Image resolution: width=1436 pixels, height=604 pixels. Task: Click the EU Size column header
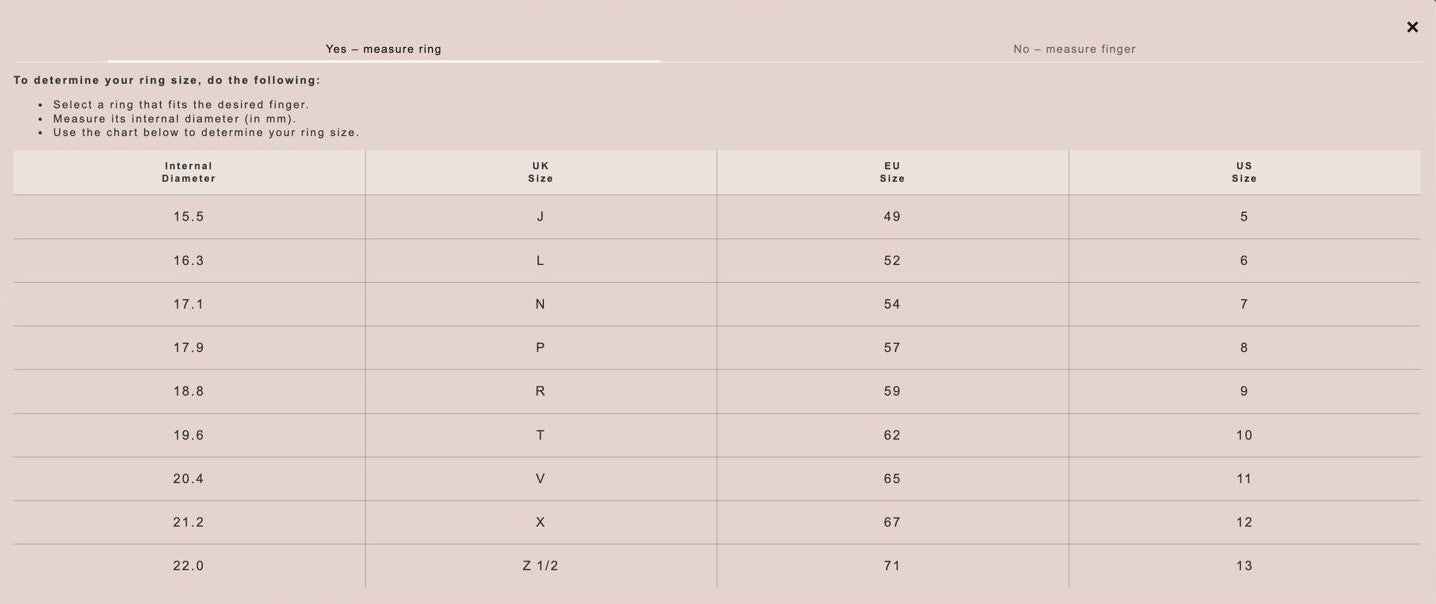[x=893, y=172]
